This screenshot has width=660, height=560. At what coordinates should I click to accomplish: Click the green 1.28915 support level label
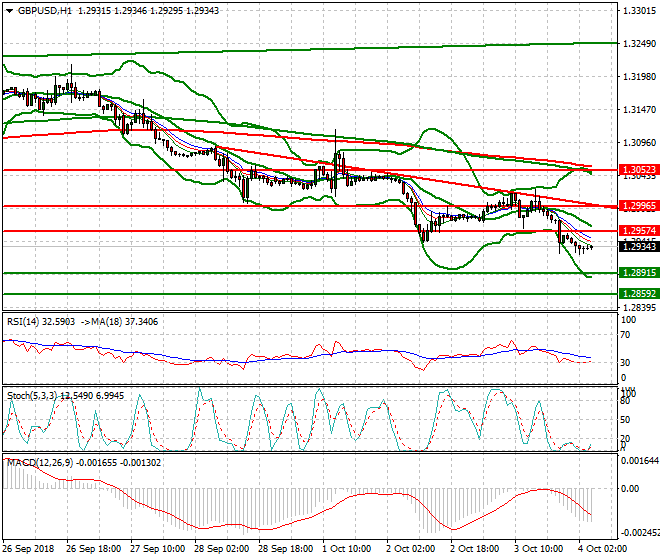[639, 273]
